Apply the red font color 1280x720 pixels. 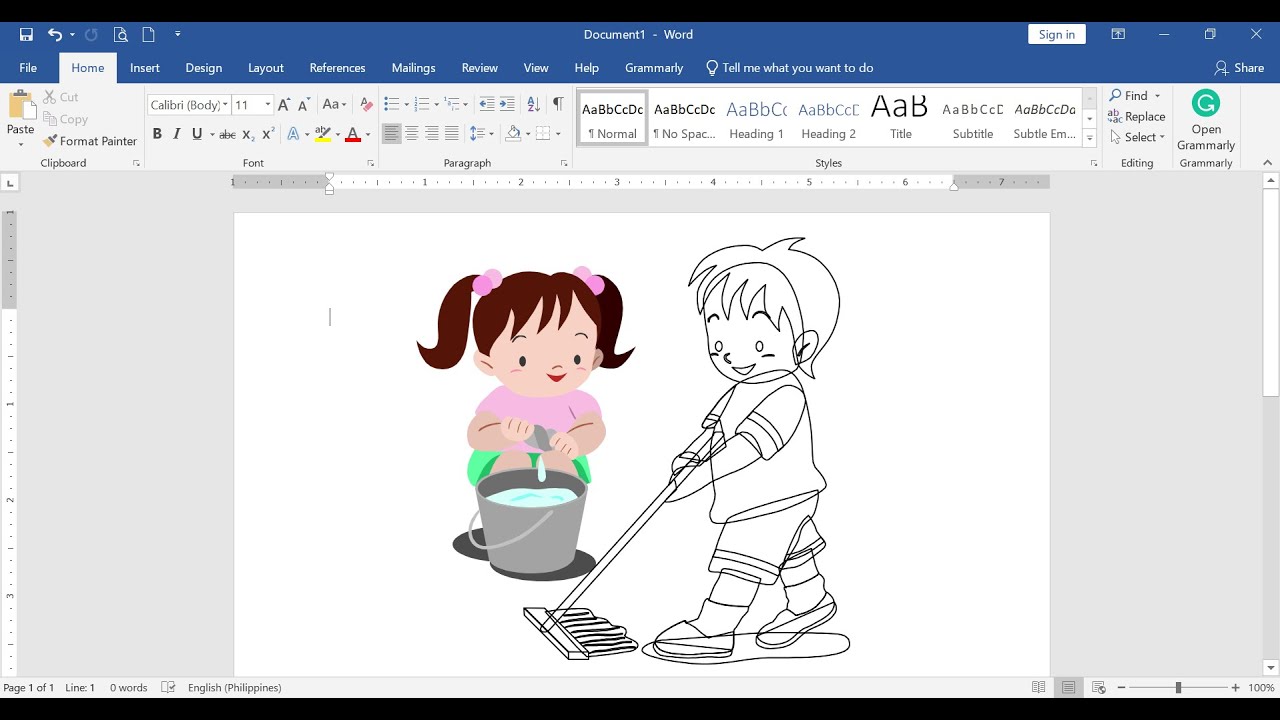pos(352,134)
